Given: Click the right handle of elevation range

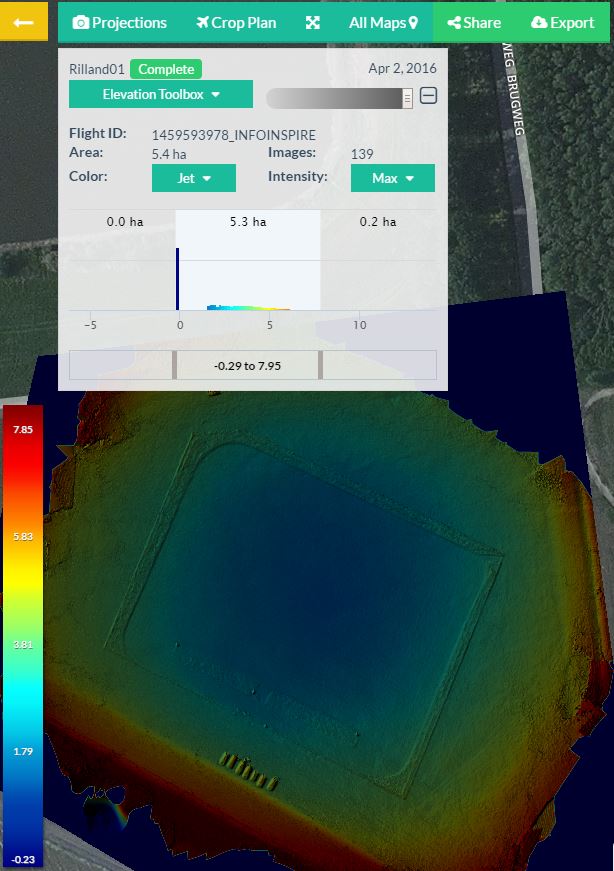Looking at the screenshot, I should click(x=320, y=365).
